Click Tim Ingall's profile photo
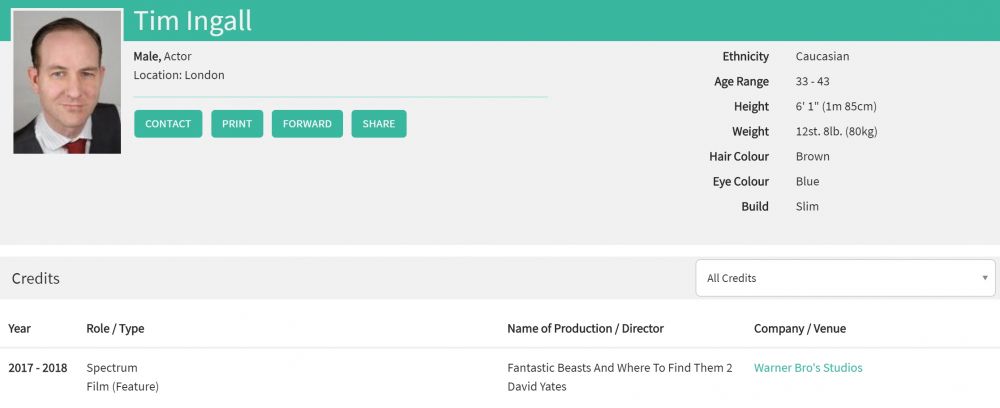 click(67, 82)
